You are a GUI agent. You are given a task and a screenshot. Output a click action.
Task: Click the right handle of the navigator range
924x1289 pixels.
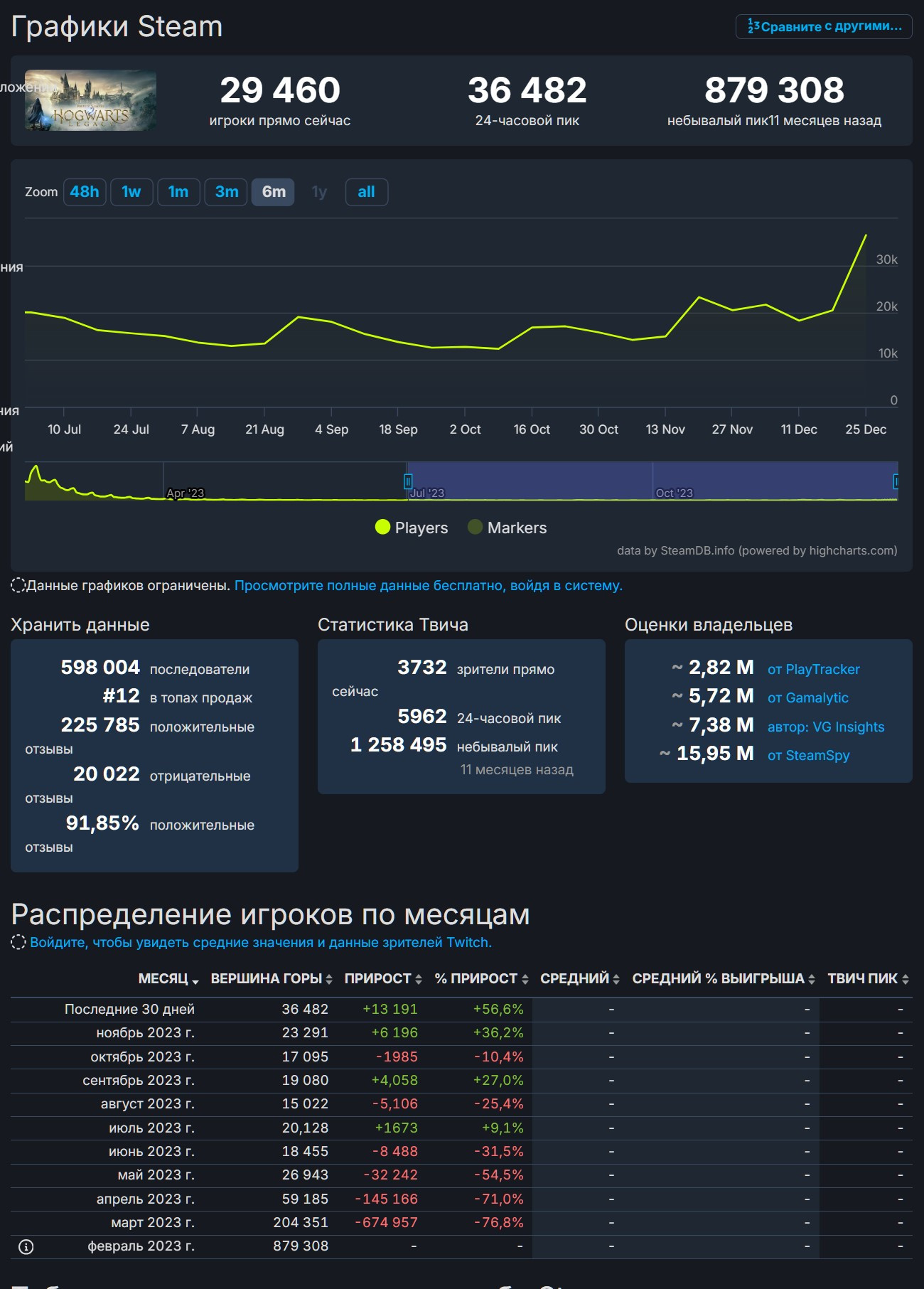(896, 481)
